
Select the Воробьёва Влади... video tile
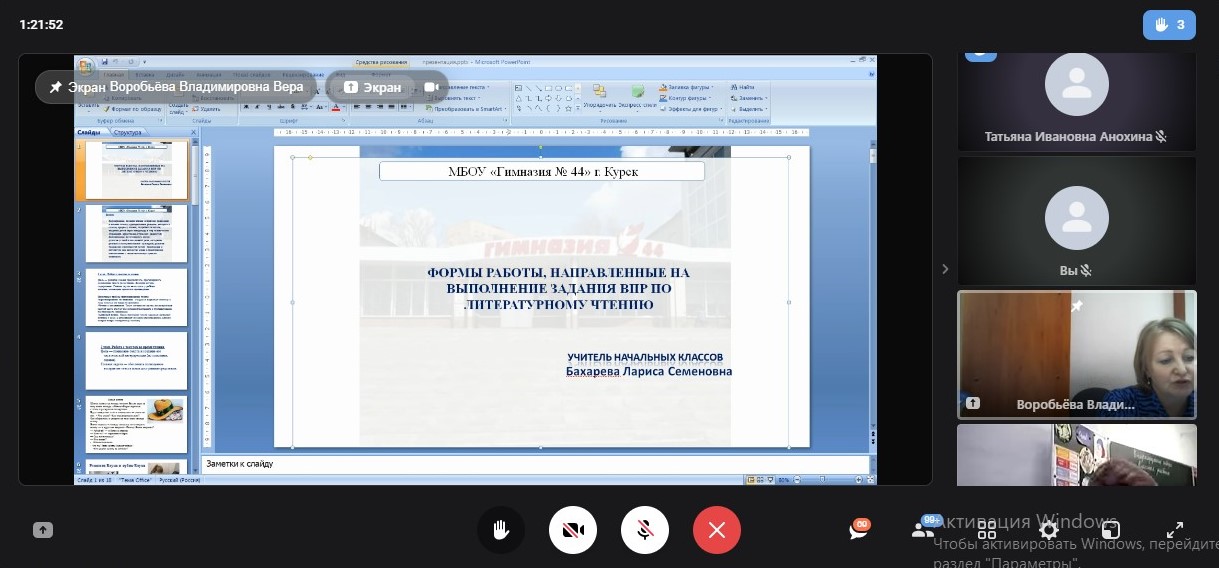click(1077, 355)
